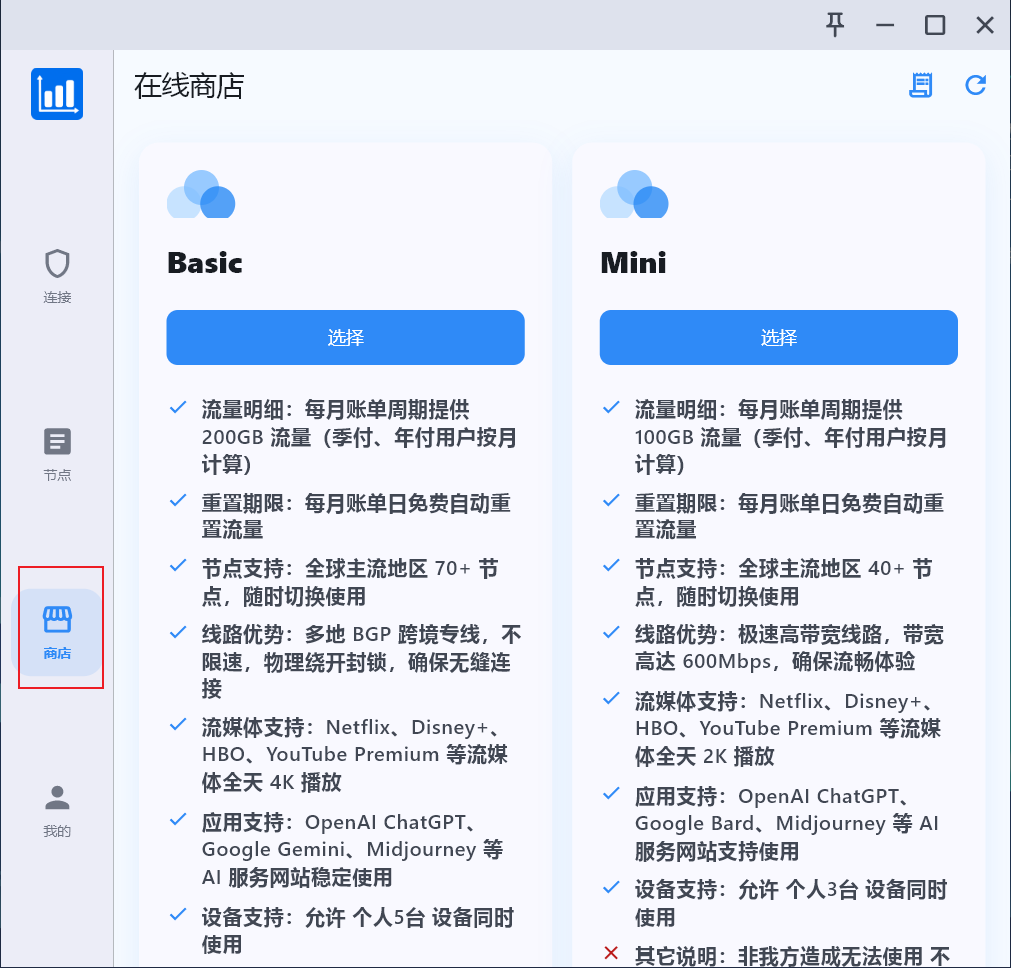Click Mini 重置期限 reset period text
Screen dimensions: 1011x968
click(x=789, y=517)
